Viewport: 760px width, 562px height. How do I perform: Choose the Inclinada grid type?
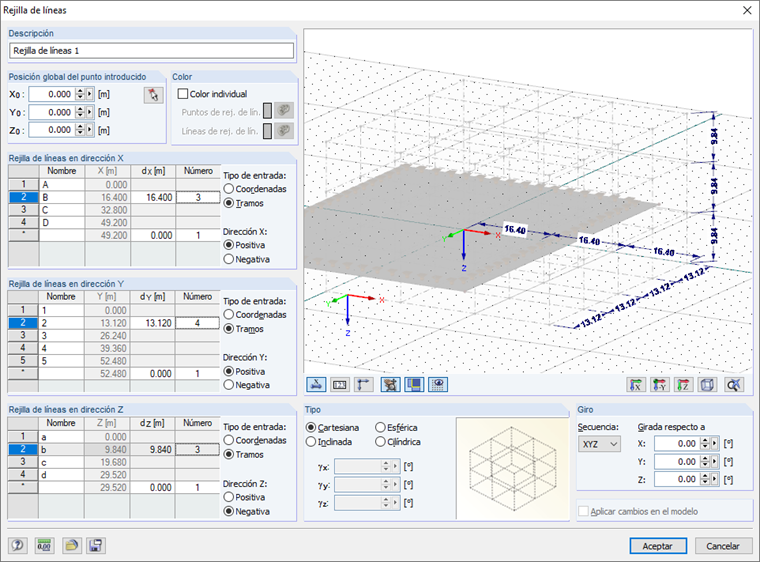tap(311, 442)
